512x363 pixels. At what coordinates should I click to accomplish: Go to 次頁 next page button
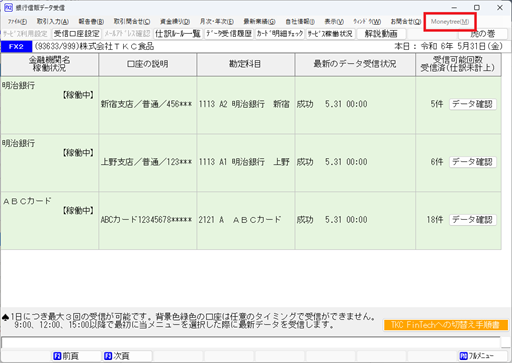(127, 356)
